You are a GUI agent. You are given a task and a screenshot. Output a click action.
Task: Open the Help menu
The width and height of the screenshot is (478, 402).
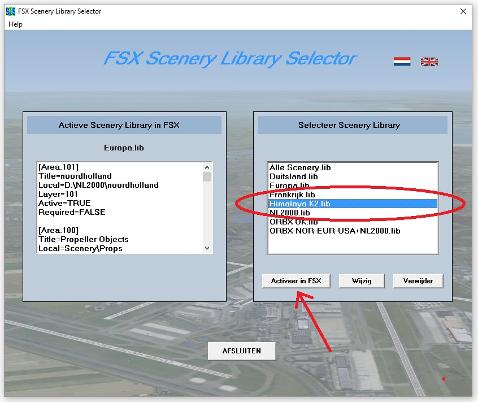15,24
